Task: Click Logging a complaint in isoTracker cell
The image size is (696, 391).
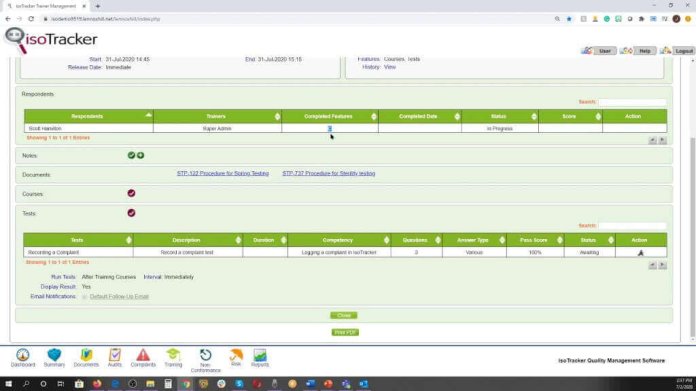Action: click(339, 253)
